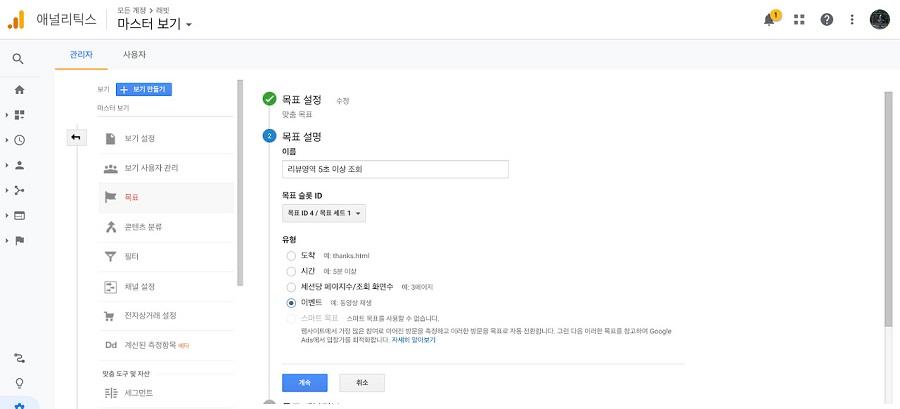Screen dimensions: 900x409
Task: Click the 목표 설정 completed checkmark
Action: pos(269,99)
